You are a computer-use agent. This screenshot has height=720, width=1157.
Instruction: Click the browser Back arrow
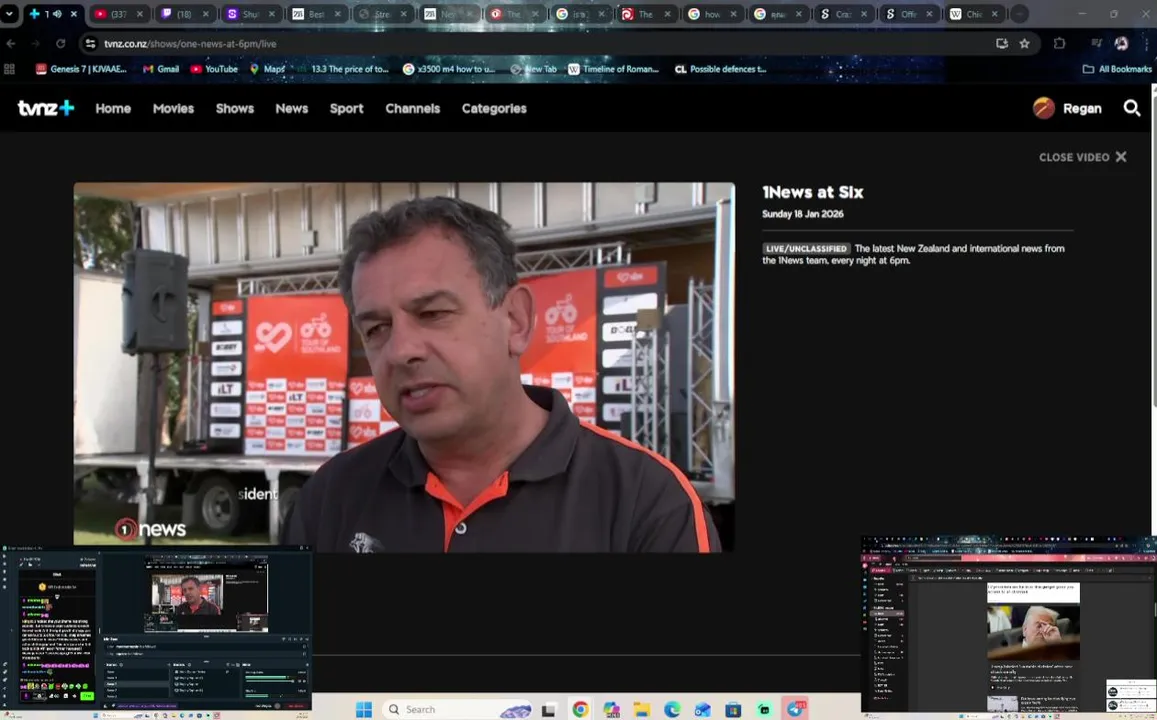pos(11,44)
